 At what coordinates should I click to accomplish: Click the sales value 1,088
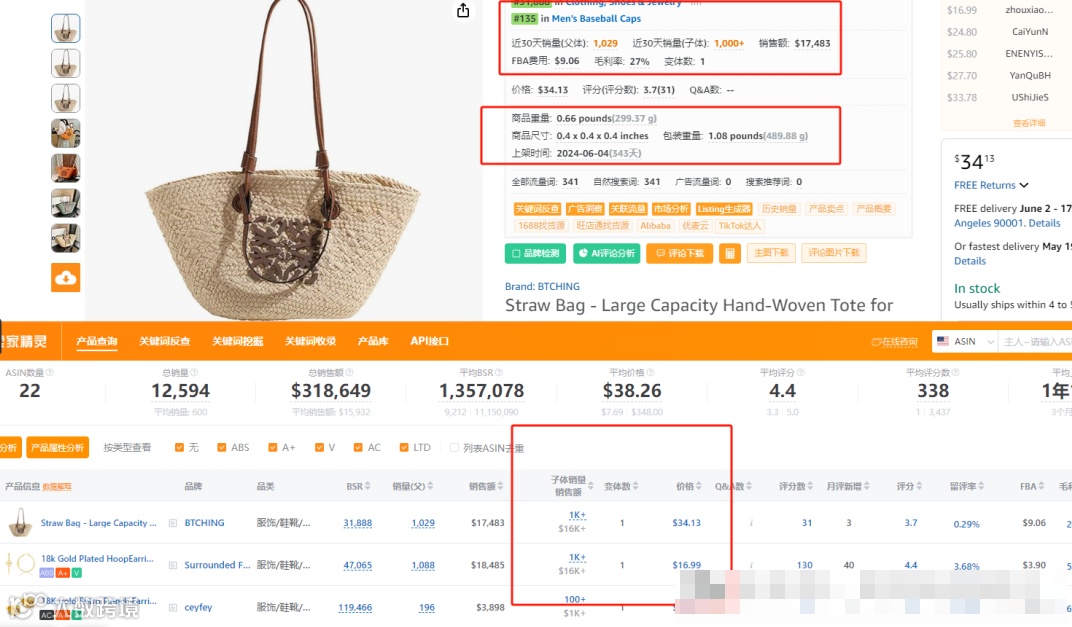tap(423, 565)
